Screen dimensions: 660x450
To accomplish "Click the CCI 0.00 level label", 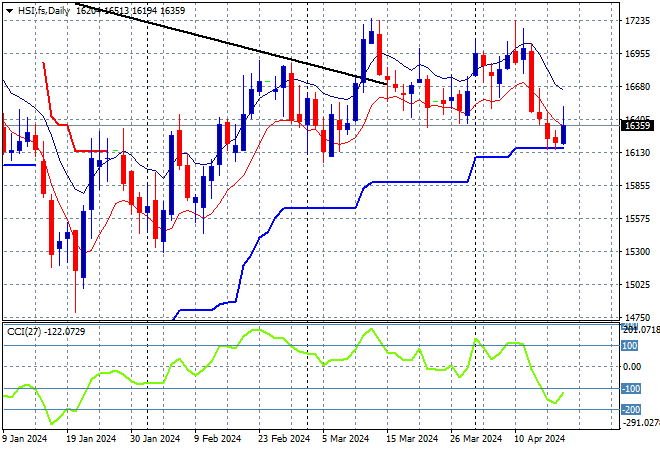I will (x=632, y=367).
